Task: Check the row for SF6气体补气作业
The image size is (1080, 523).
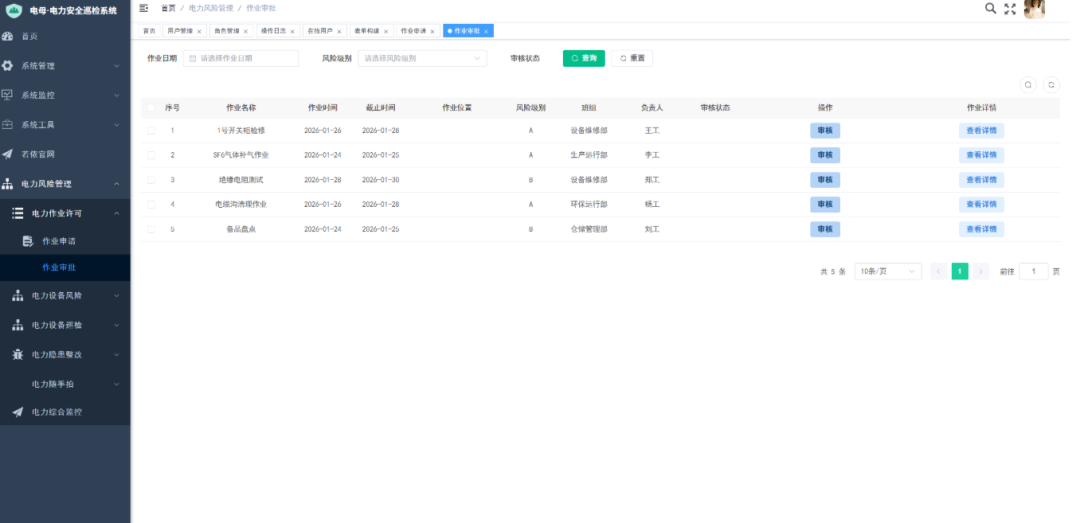Action: 151,155
